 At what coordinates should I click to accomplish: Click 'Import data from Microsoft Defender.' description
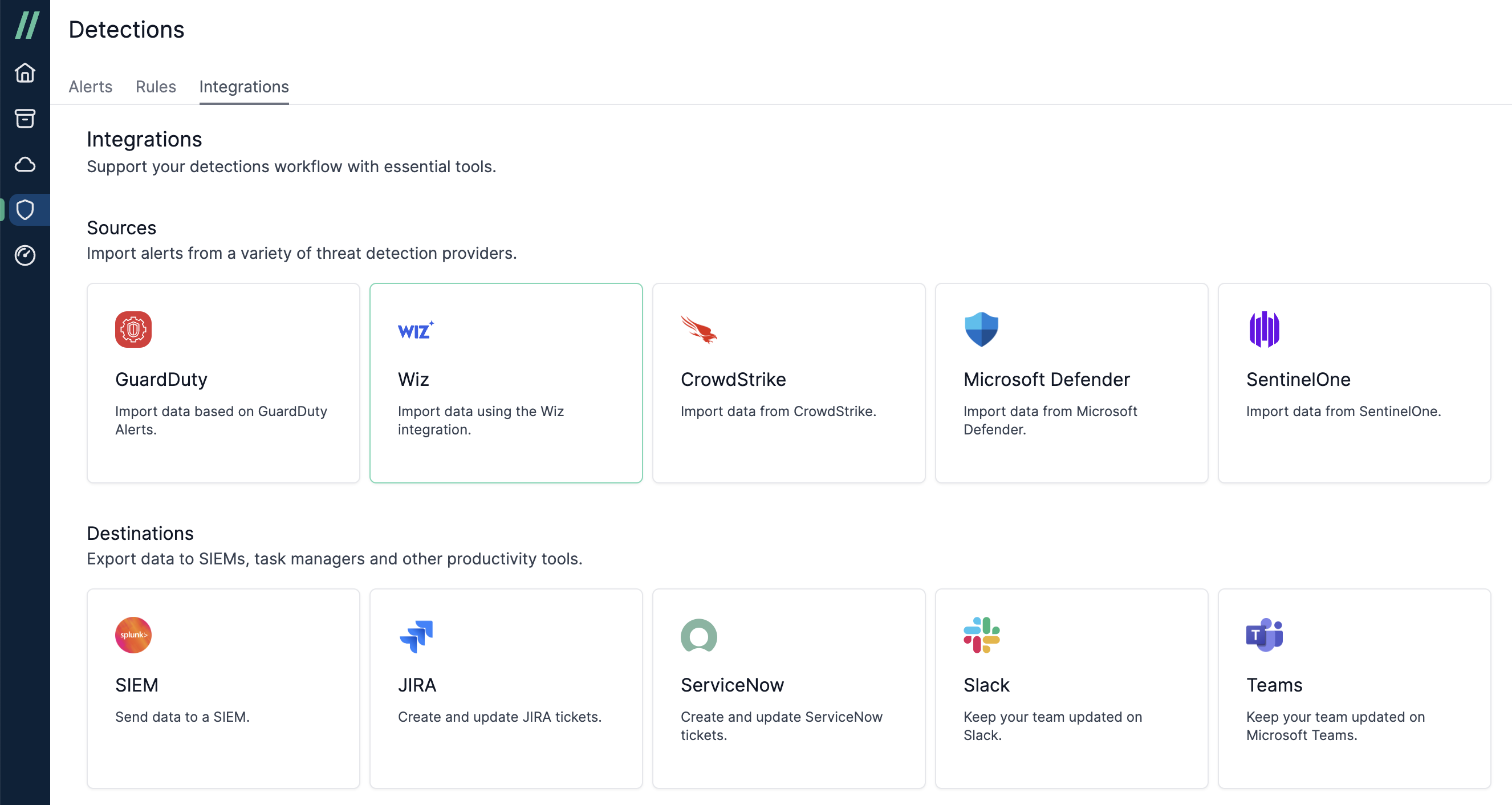[1050, 420]
